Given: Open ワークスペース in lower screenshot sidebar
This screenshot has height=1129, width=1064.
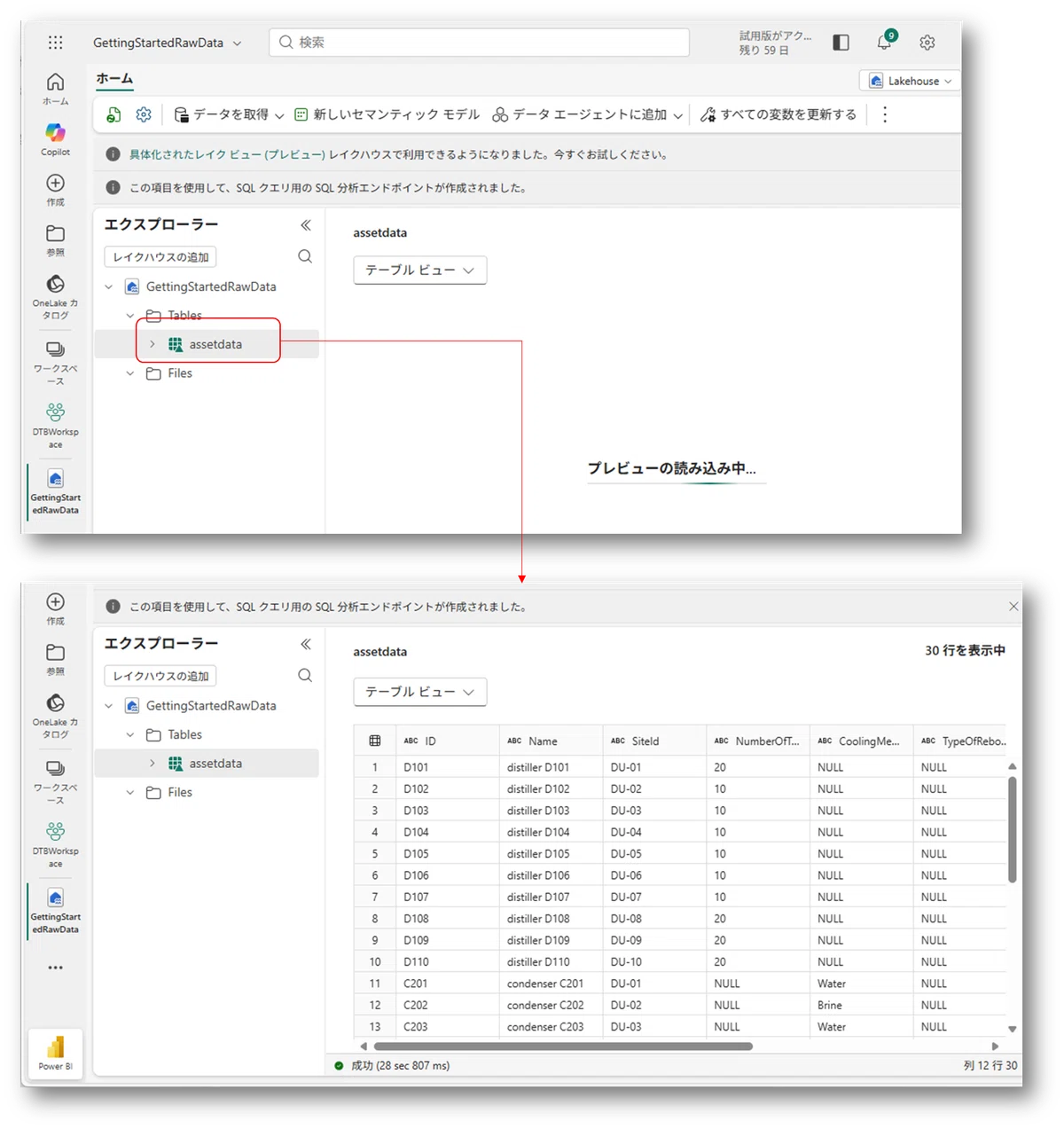Looking at the screenshot, I should pos(55,780).
